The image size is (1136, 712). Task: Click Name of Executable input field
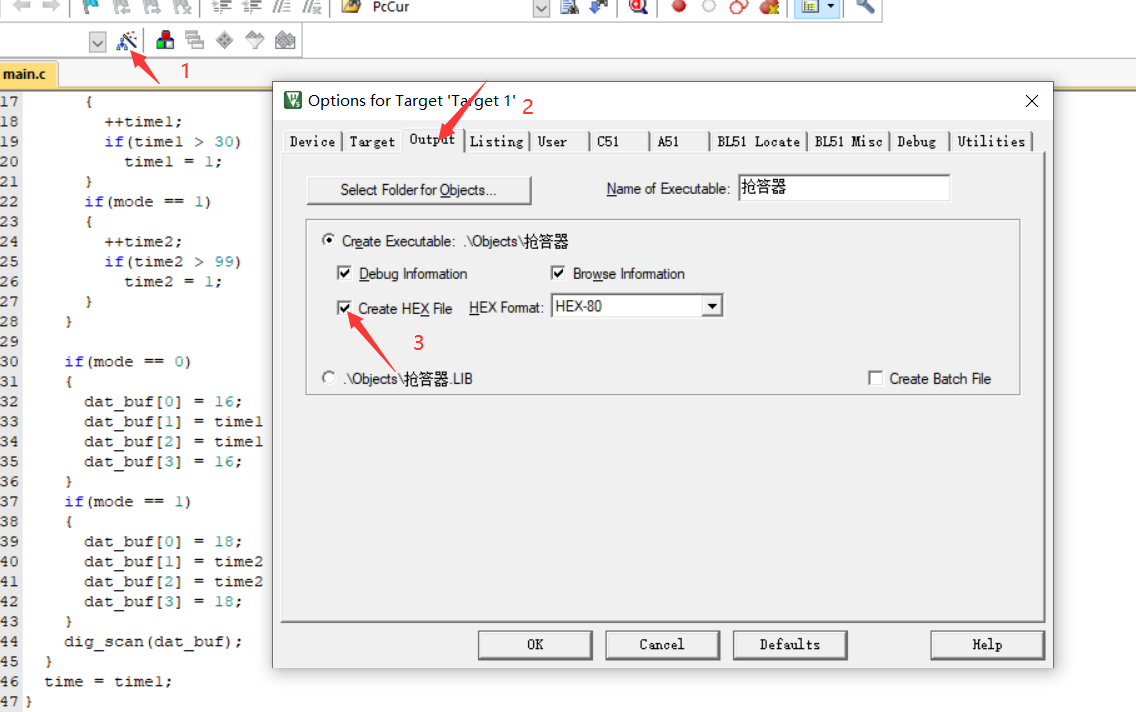(x=844, y=188)
